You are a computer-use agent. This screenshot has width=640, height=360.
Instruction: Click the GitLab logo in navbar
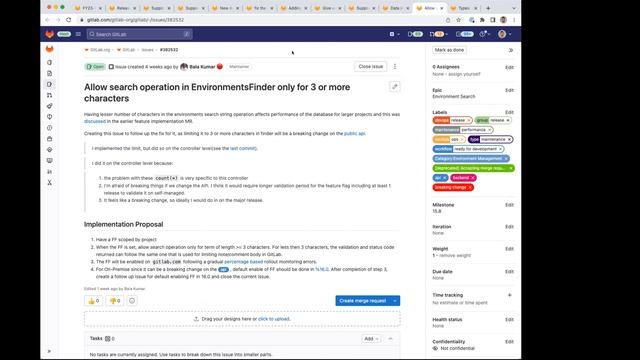click(49, 34)
